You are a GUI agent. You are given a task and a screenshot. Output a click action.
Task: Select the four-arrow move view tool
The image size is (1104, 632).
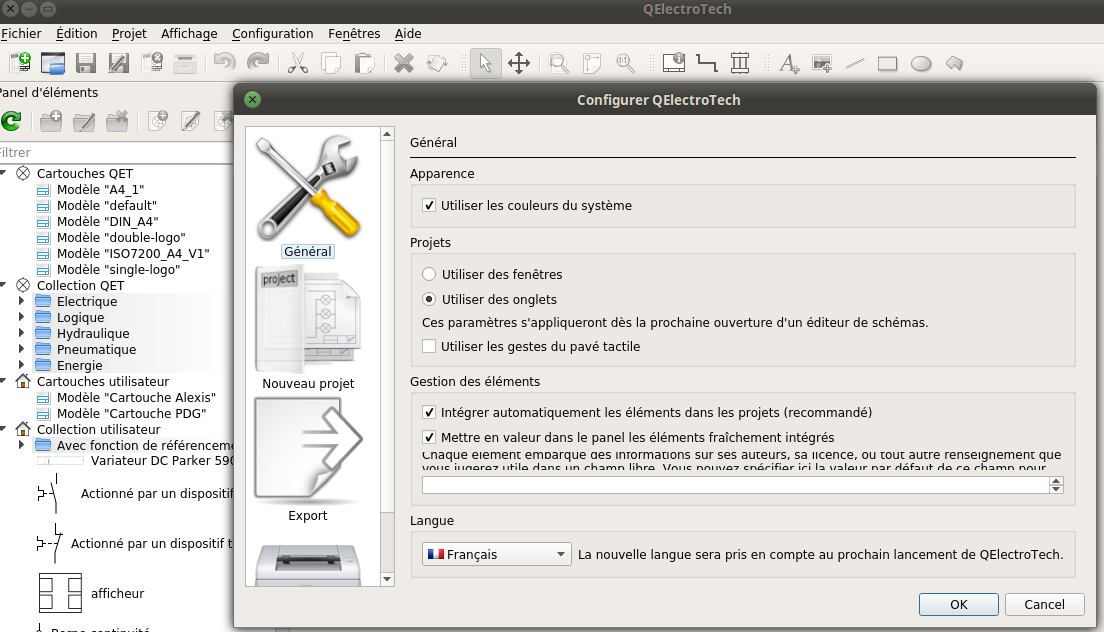point(519,63)
